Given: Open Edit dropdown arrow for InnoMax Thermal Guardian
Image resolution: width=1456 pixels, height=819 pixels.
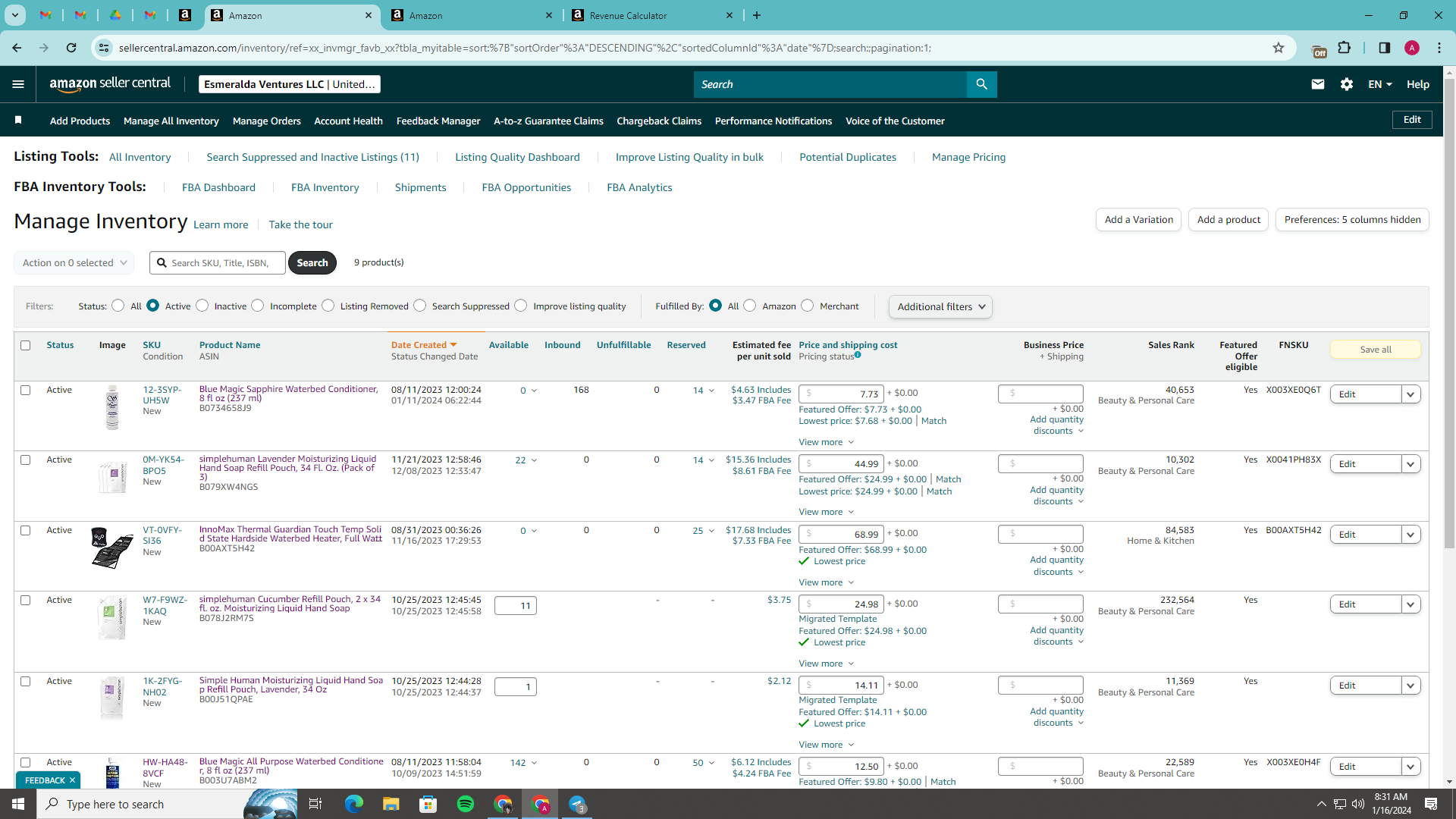Looking at the screenshot, I should (x=1410, y=535).
